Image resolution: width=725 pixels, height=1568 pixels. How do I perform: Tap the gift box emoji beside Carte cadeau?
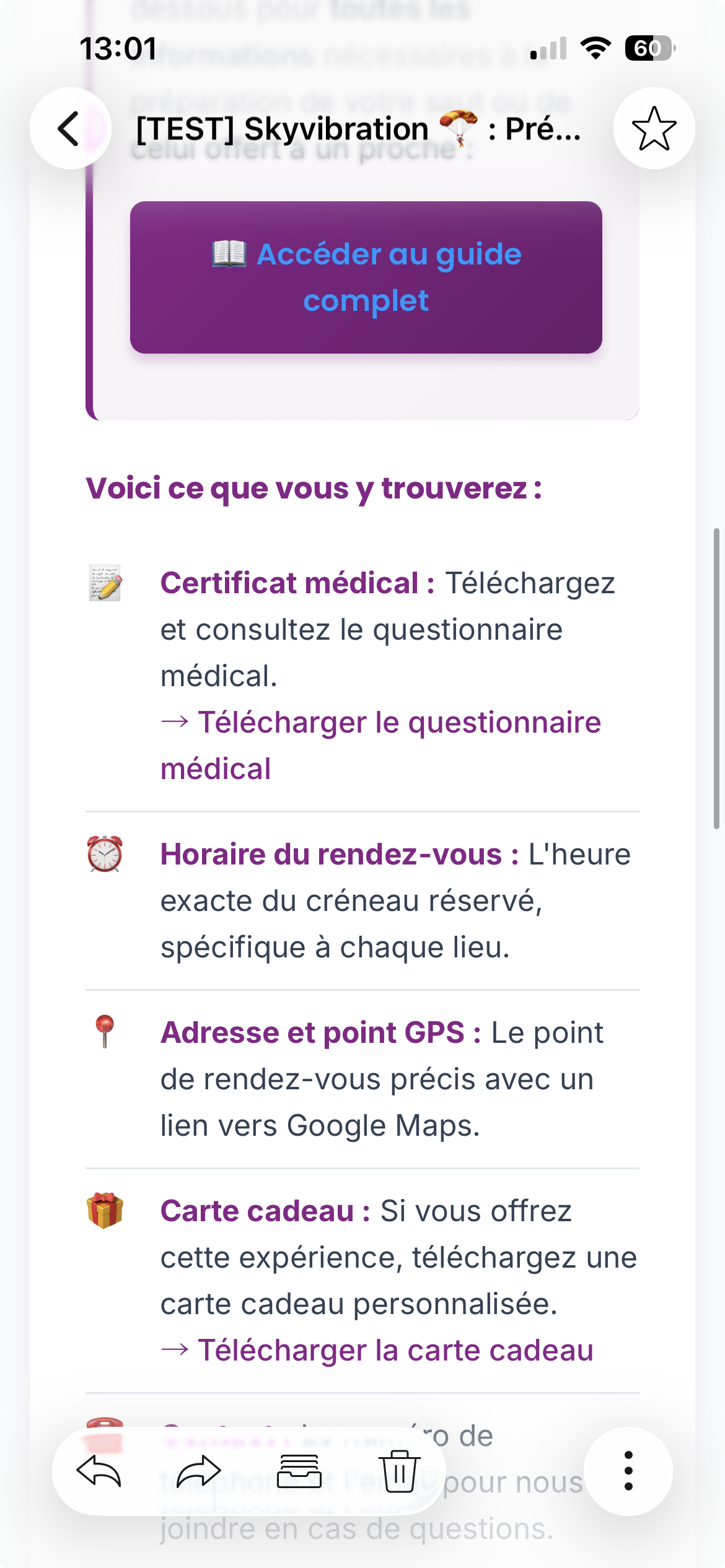pos(105,1210)
